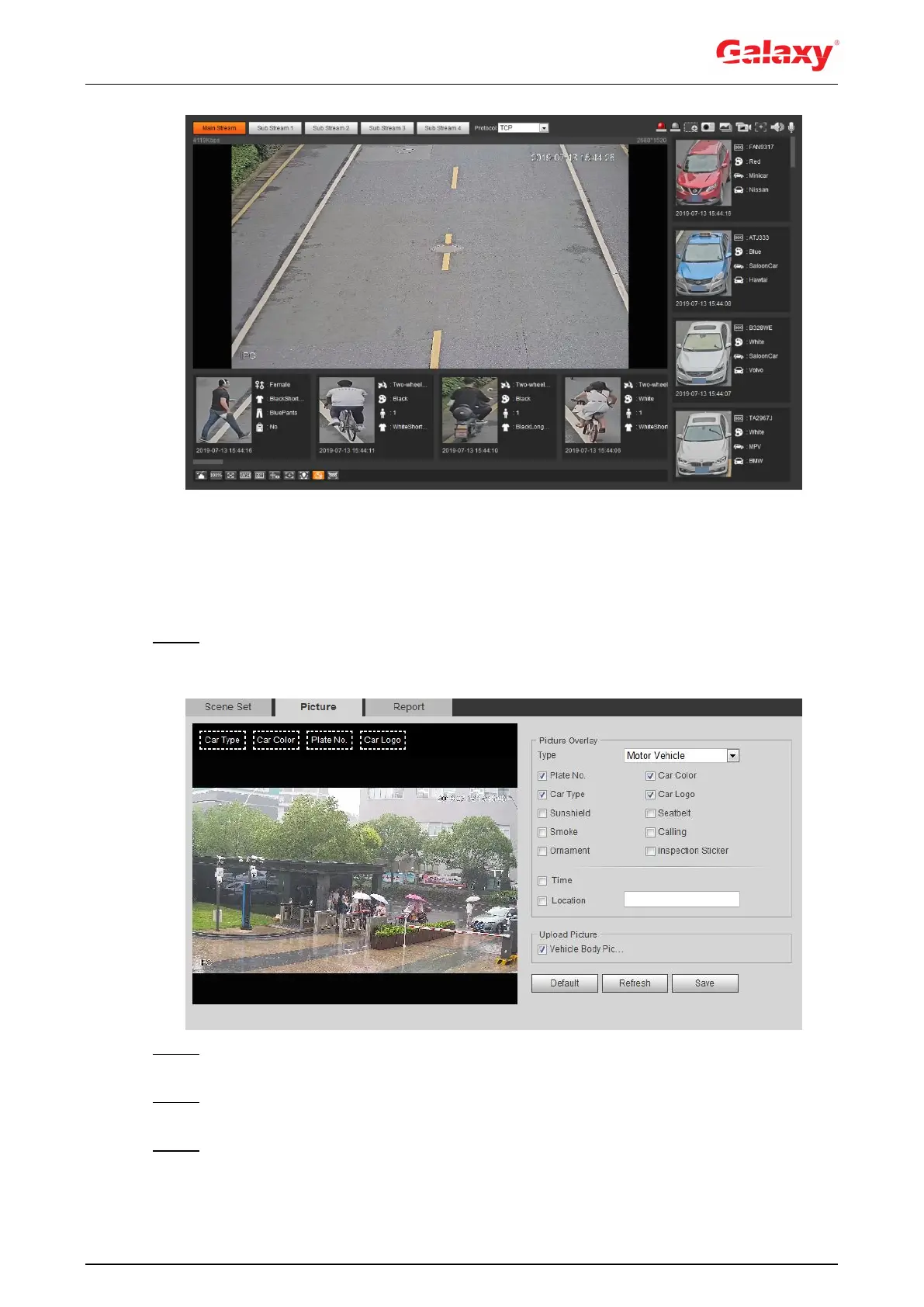Click the logo icon beside Nissan
This screenshot has width=924, height=1307.
(739, 189)
